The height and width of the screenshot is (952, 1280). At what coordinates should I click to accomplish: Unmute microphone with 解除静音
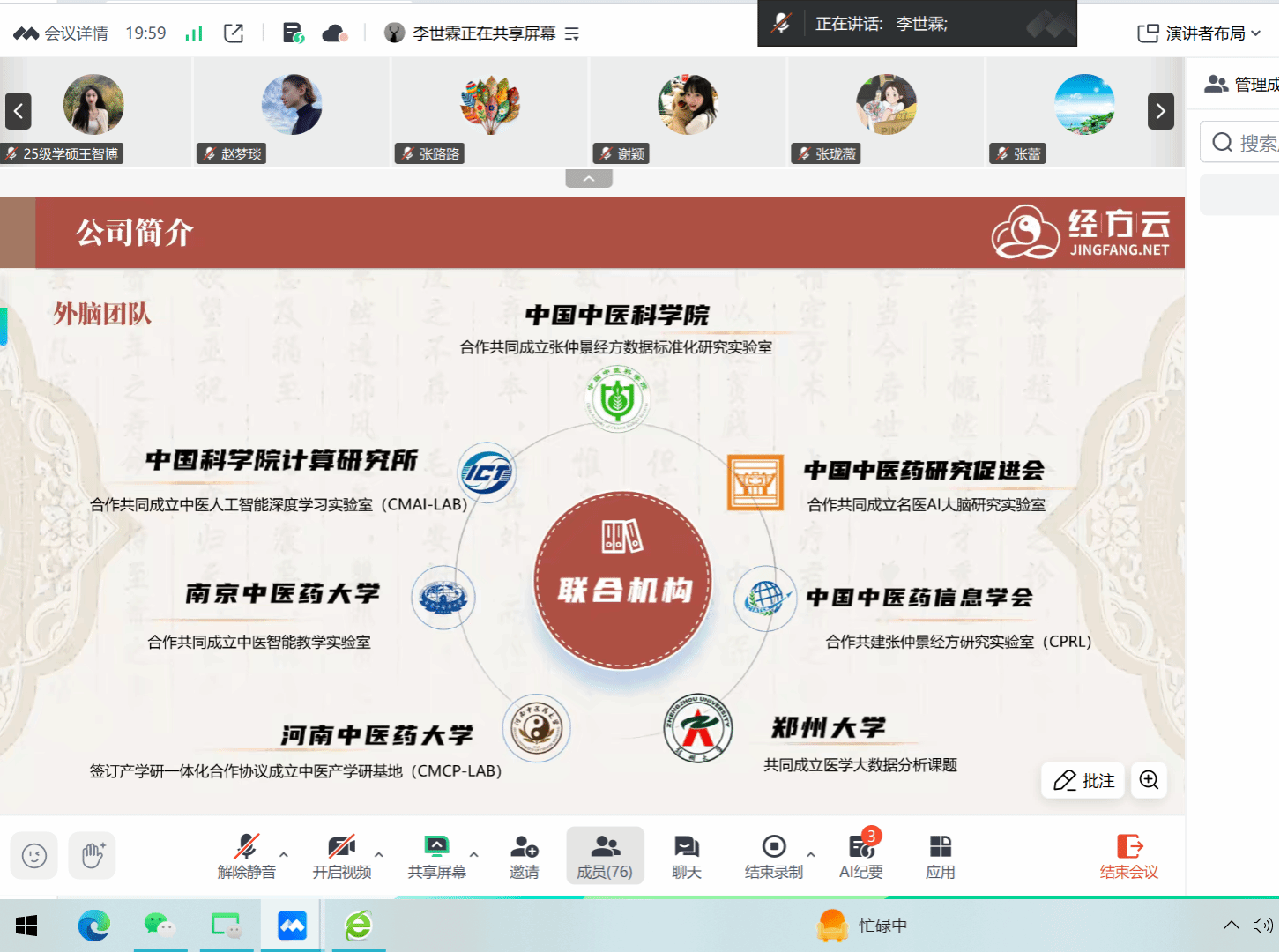pyautogui.click(x=246, y=857)
